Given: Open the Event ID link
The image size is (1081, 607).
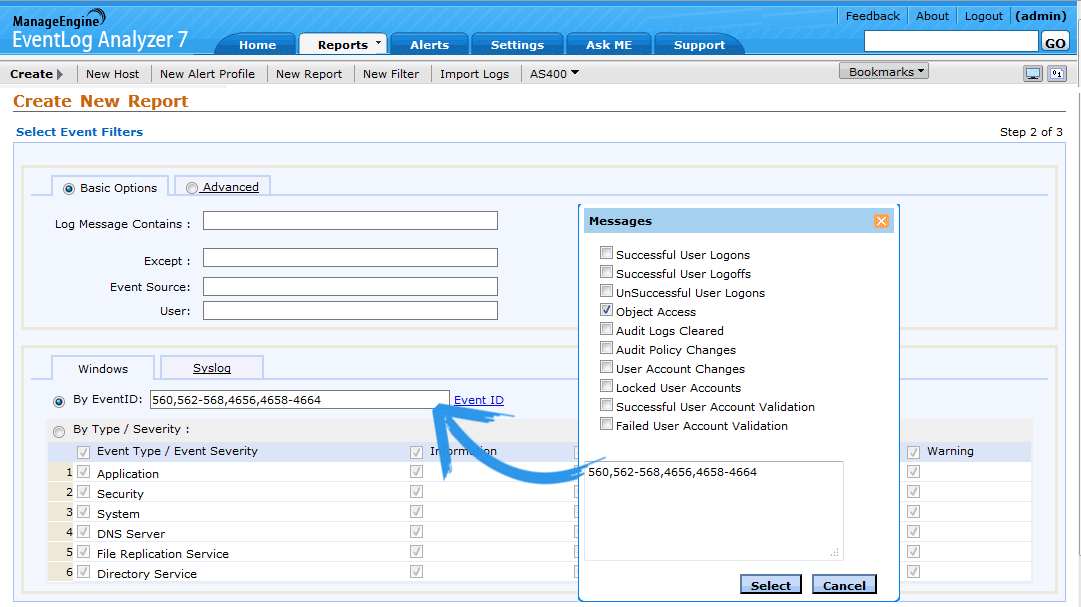Looking at the screenshot, I should tap(478, 400).
